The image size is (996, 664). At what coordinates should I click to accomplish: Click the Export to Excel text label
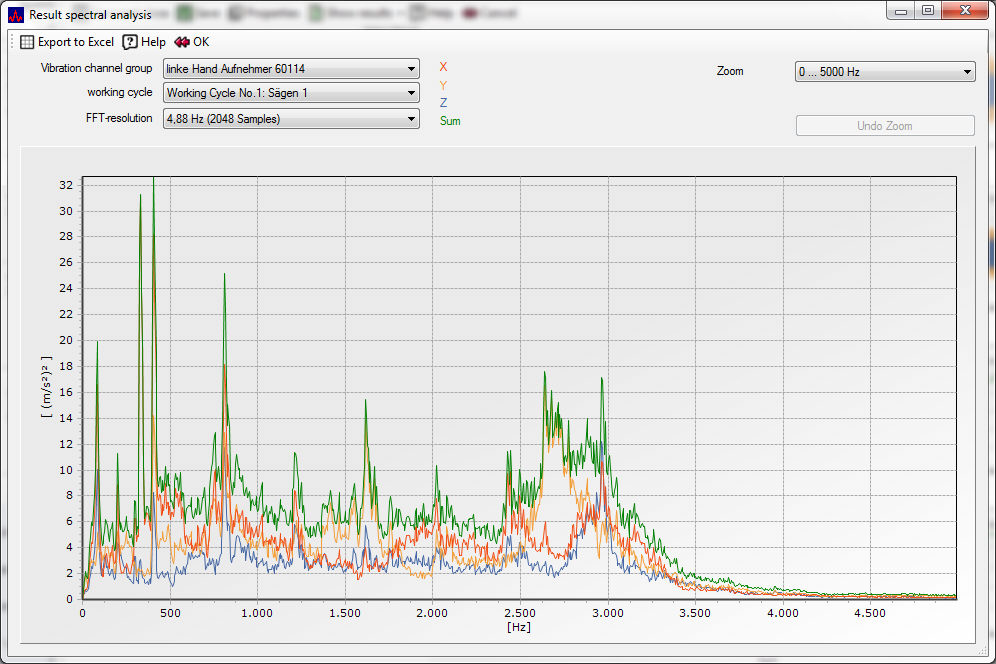click(x=76, y=42)
